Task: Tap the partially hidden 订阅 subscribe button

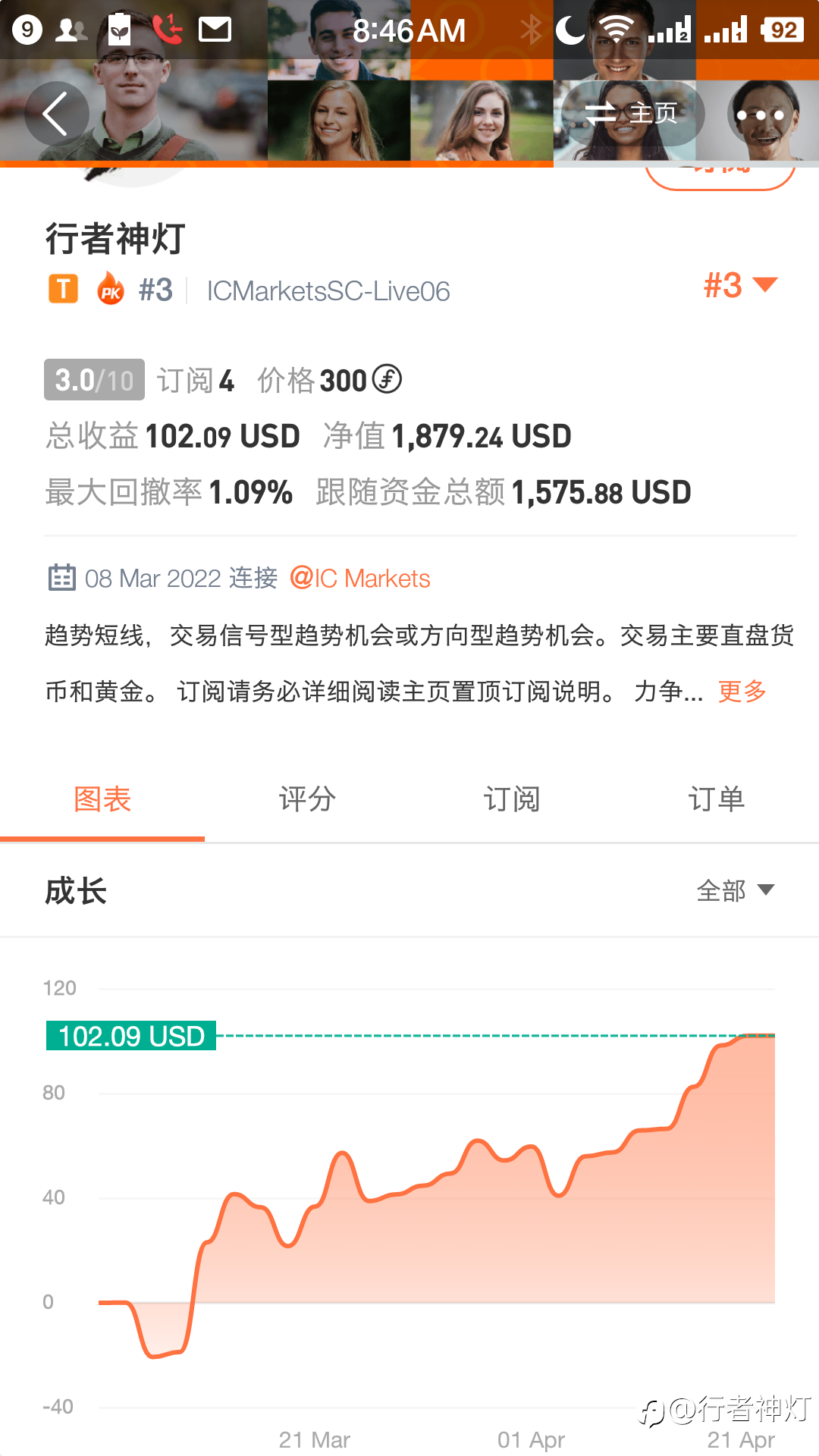Action: [x=720, y=177]
